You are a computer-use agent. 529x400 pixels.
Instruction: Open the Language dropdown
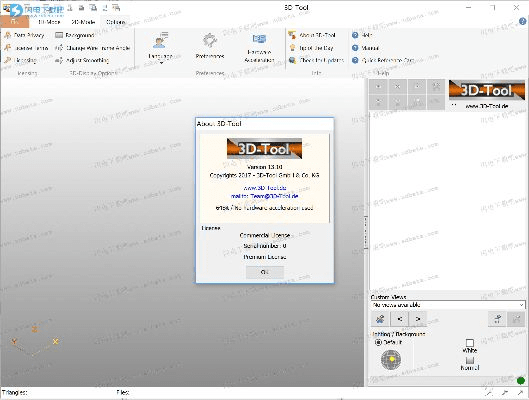tap(161, 48)
